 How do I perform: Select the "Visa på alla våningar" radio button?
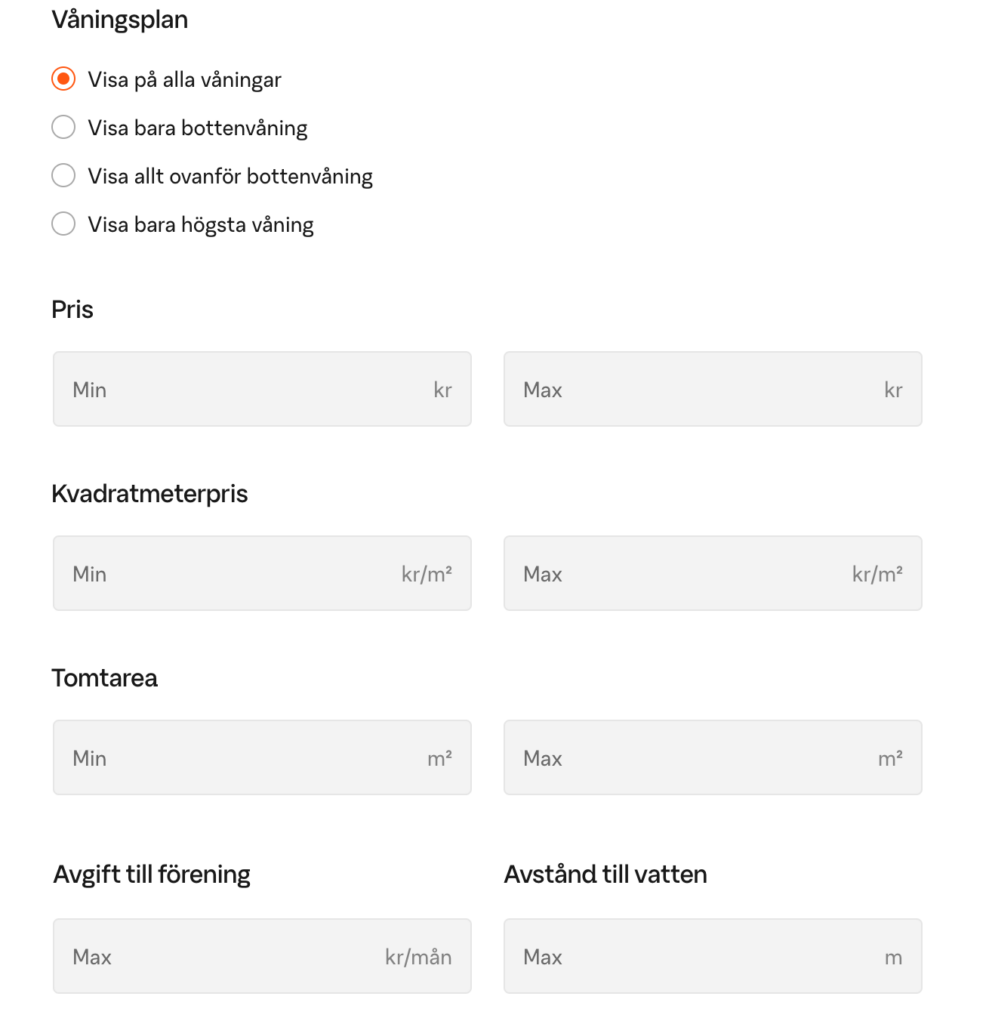pyautogui.click(x=63, y=80)
